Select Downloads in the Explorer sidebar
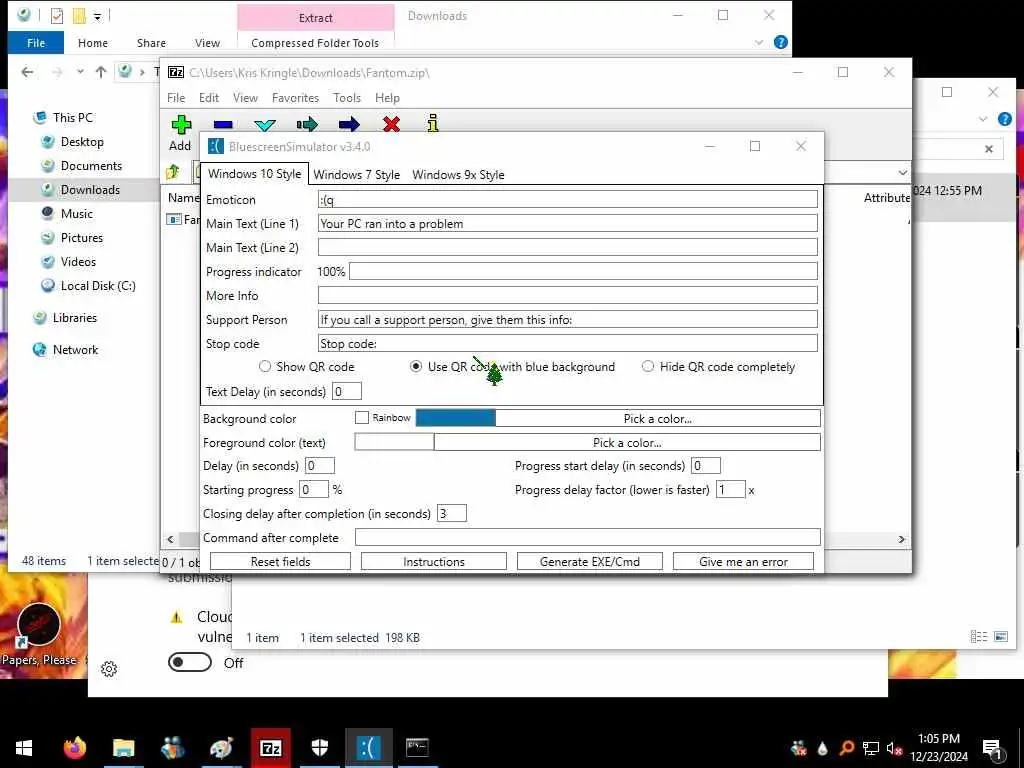Image resolution: width=1024 pixels, height=768 pixels. point(90,189)
